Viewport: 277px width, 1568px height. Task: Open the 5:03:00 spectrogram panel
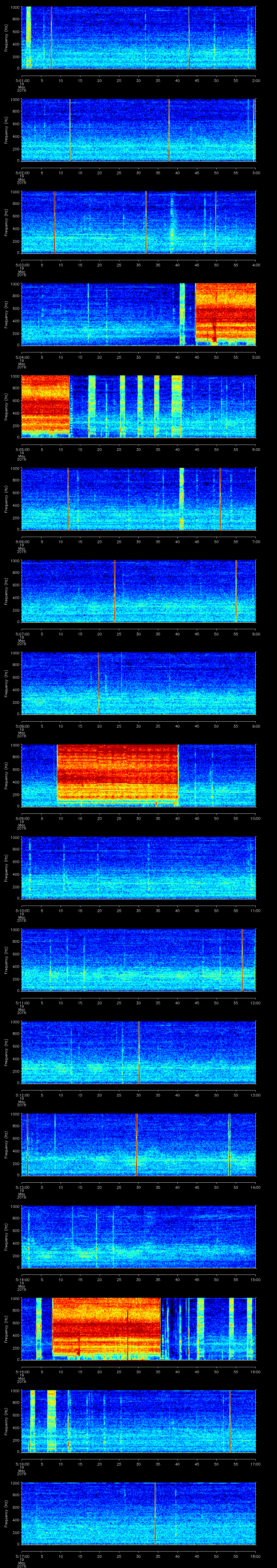(139, 222)
